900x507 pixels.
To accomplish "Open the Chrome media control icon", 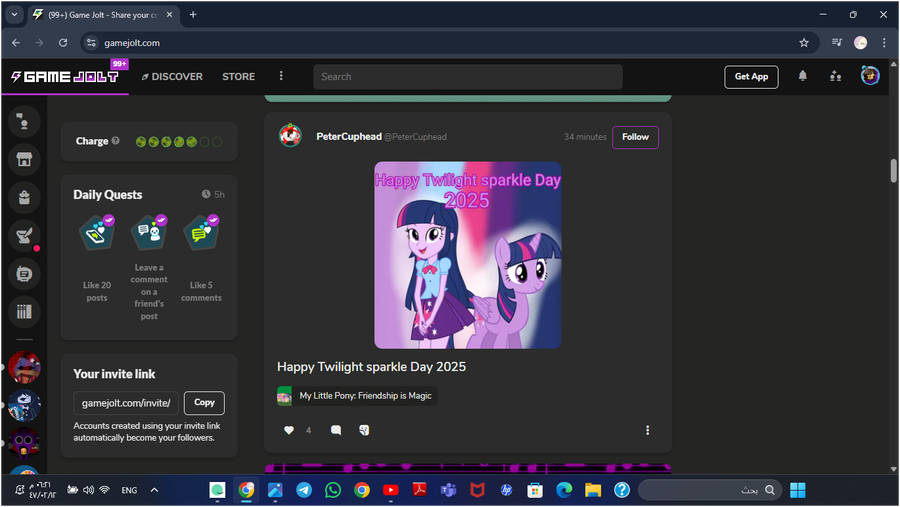I will tap(837, 42).
